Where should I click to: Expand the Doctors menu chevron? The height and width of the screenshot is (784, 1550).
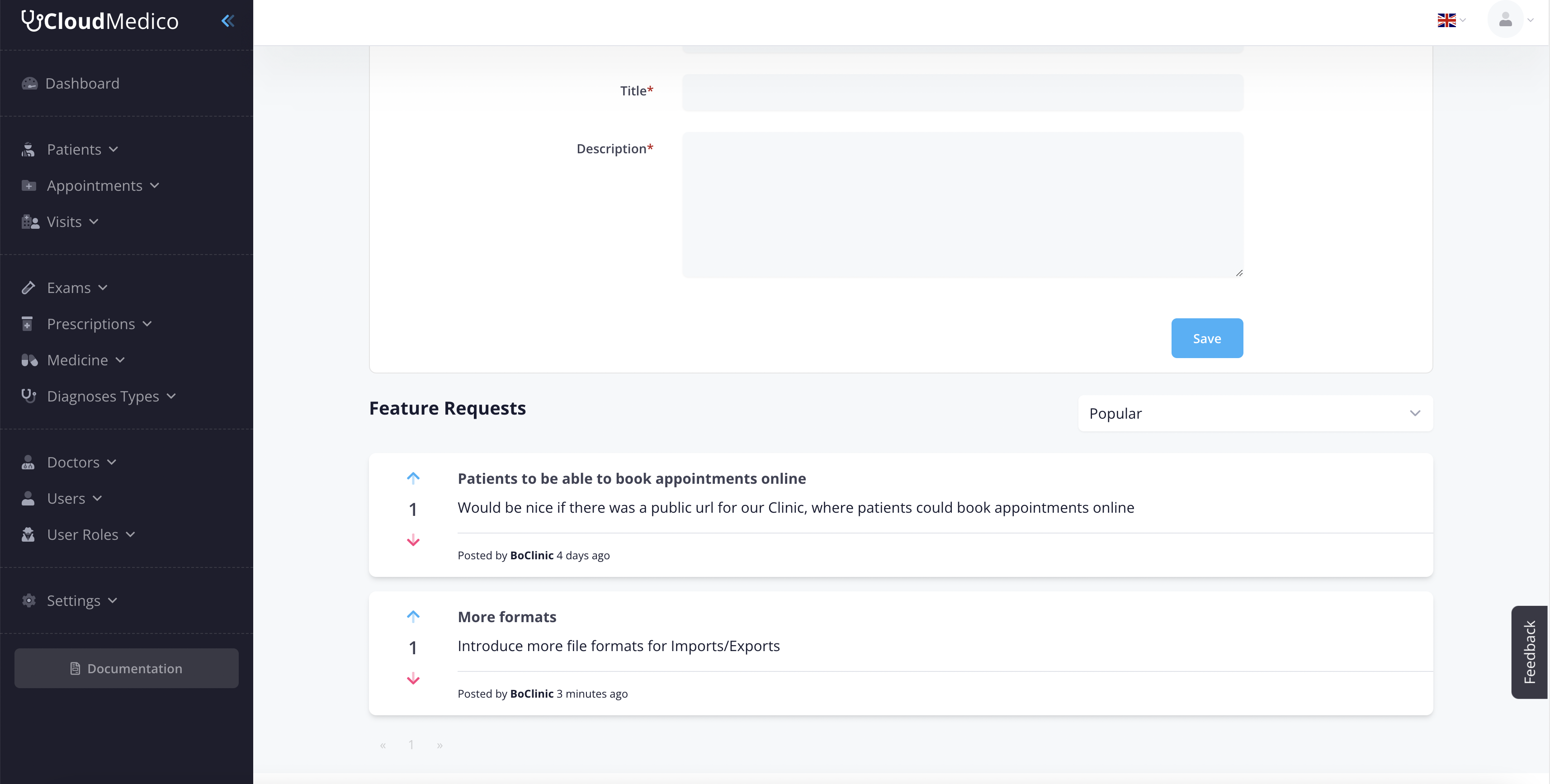(112, 462)
